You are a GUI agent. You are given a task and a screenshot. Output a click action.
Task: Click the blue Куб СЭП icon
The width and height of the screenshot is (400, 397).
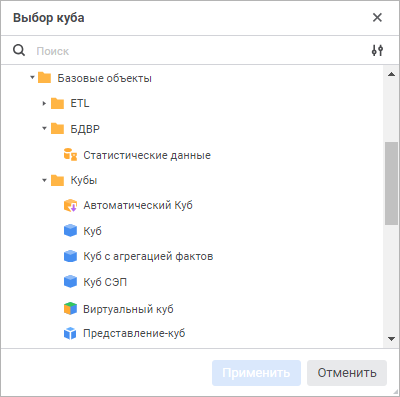coord(70,282)
